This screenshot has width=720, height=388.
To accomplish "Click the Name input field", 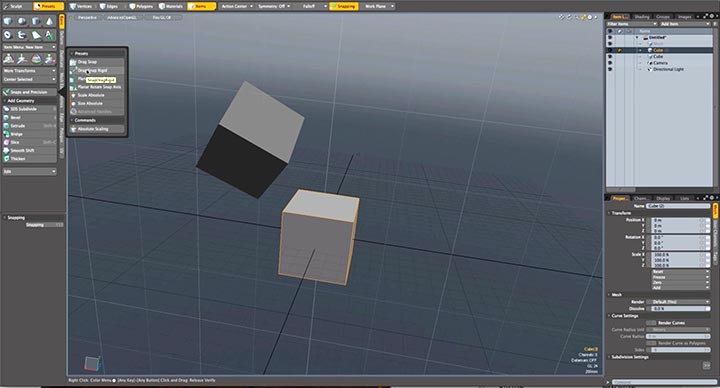I will [678, 206].
